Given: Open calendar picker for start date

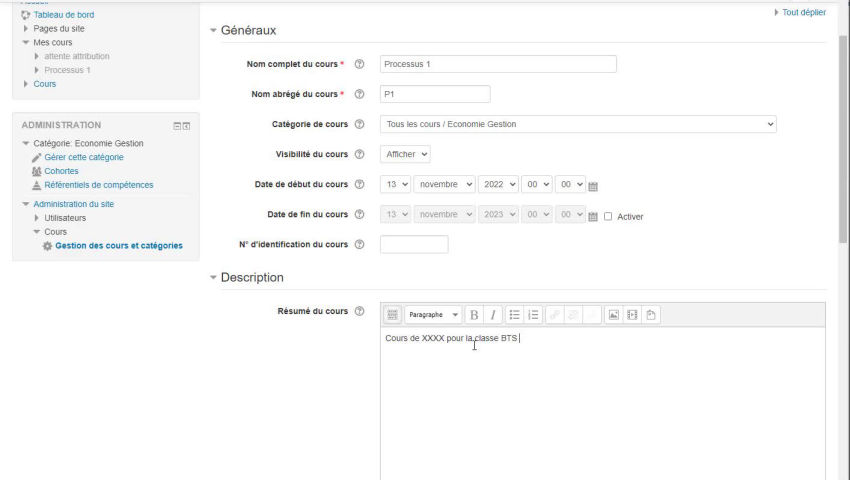Looking at the screenshot, I should (593, 186).
